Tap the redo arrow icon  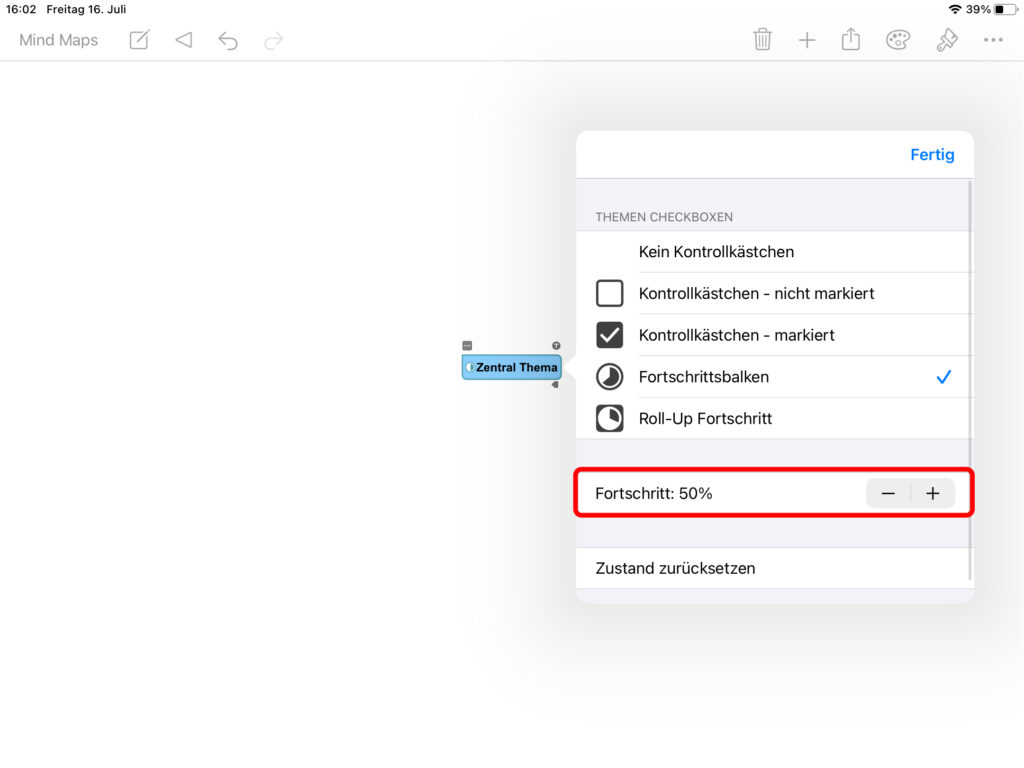[273, 40]
